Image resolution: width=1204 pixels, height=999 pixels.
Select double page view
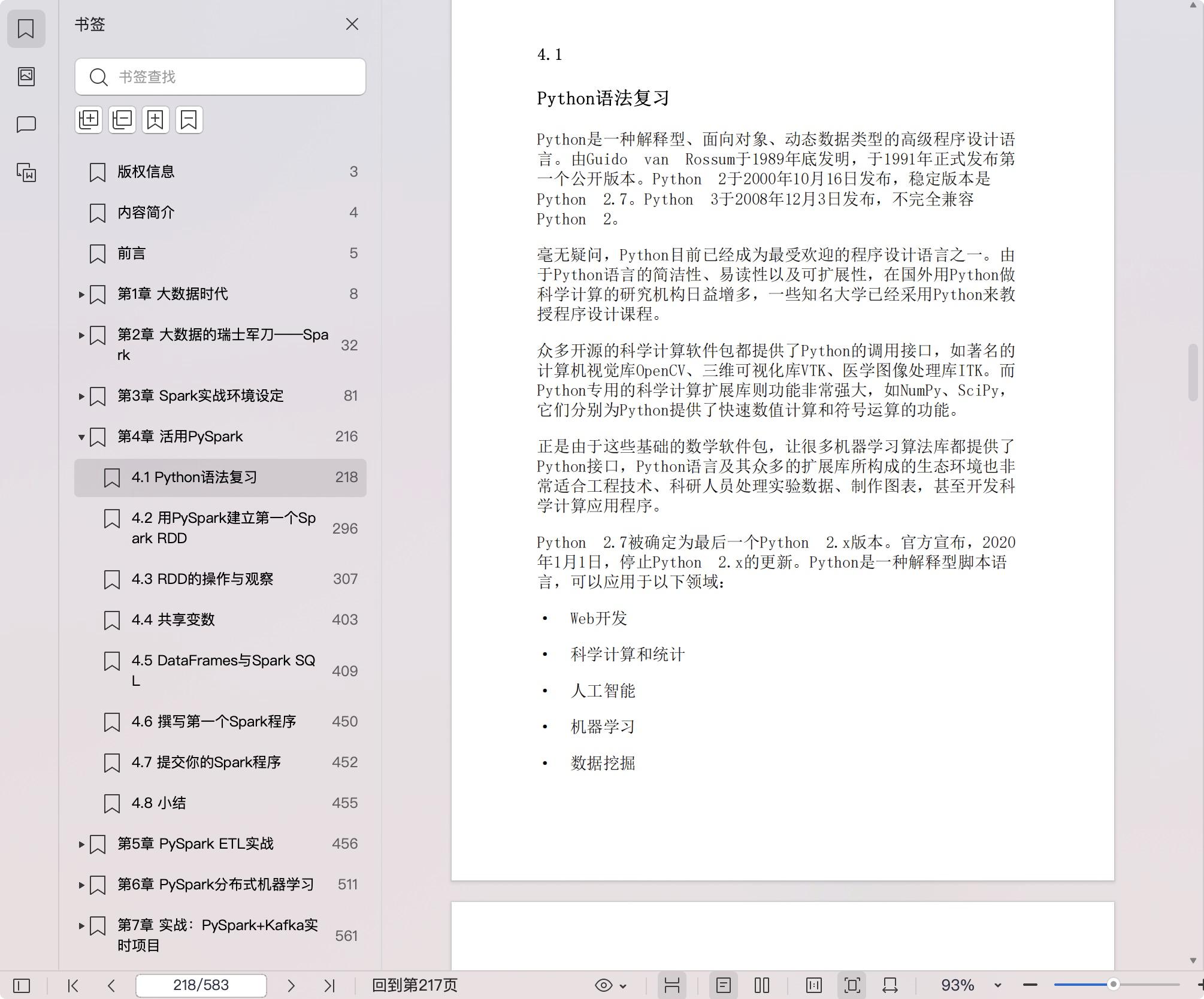pyautogui.click(x=762, y=985)
